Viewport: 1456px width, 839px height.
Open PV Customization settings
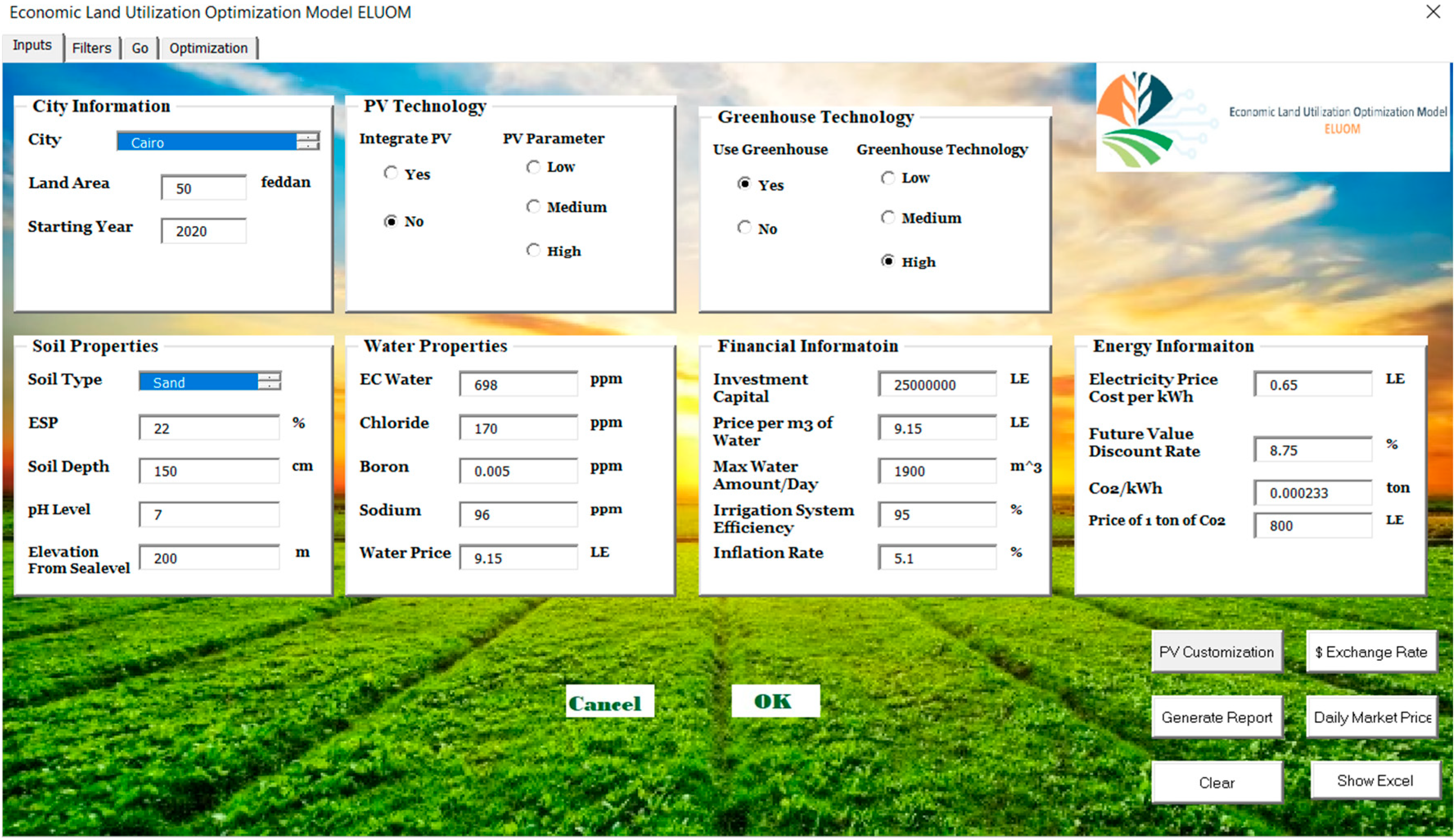[1216, 652]
